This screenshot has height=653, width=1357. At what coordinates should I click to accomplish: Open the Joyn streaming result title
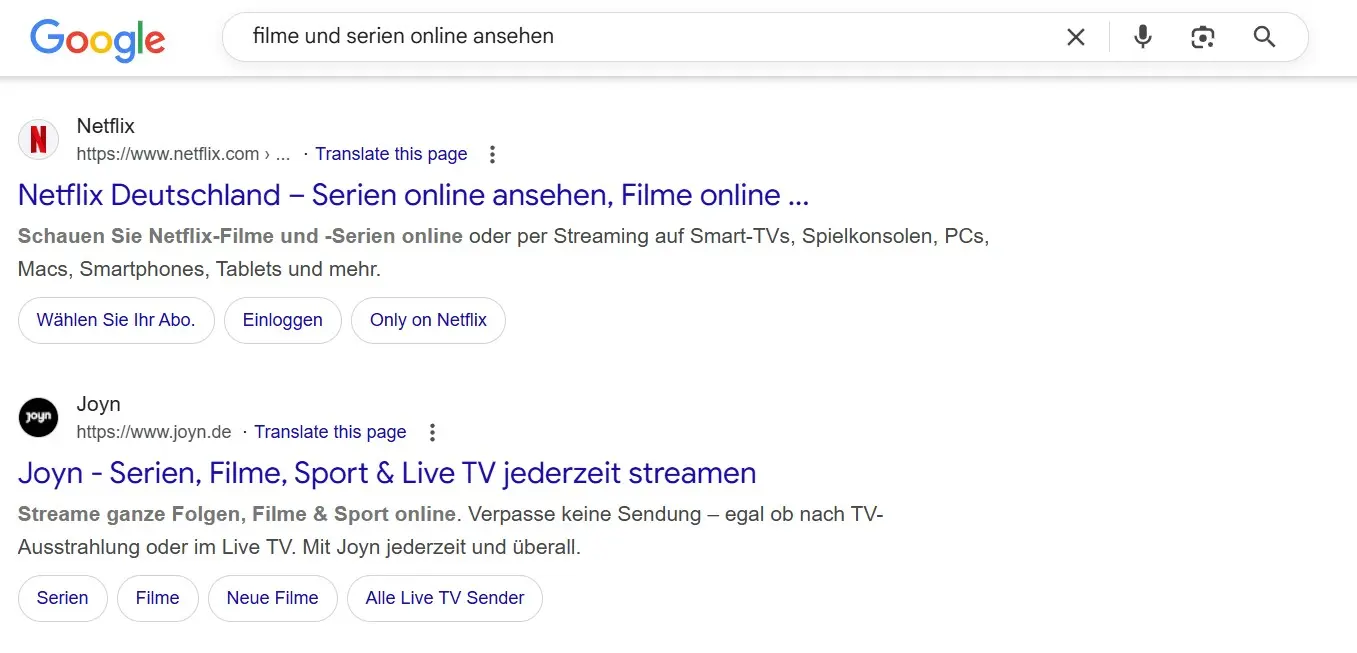point(387,472)
